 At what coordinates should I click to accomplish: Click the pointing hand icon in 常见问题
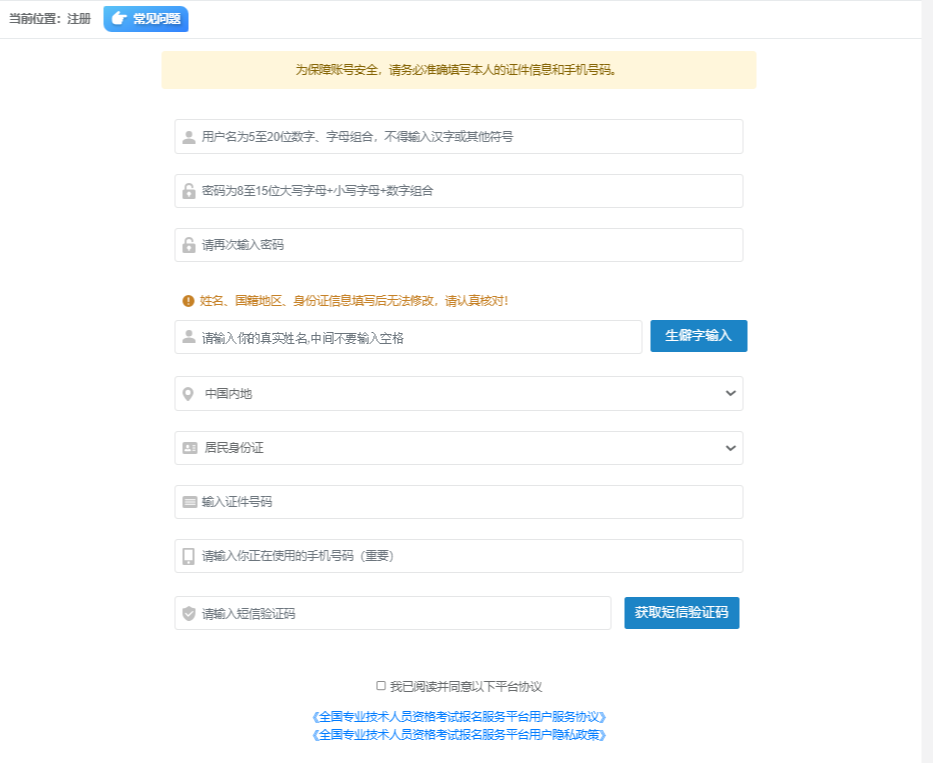click(x=119, y=18)
